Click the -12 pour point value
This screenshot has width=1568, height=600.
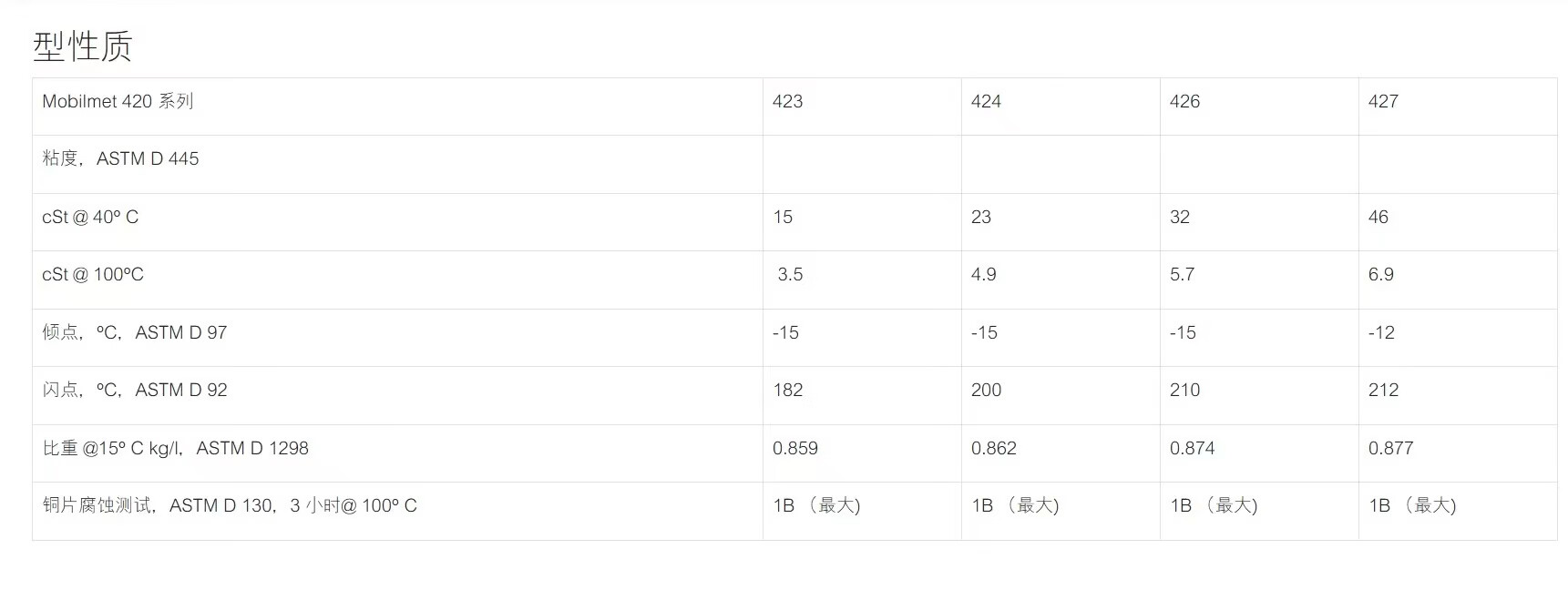point(1381,332)
